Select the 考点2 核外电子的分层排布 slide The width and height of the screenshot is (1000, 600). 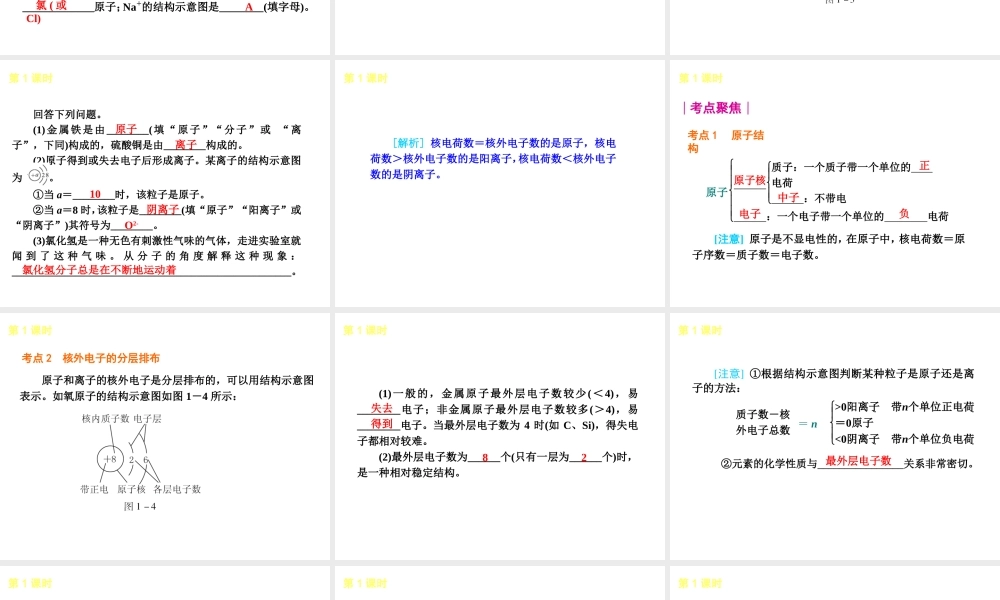click(165, 436)
